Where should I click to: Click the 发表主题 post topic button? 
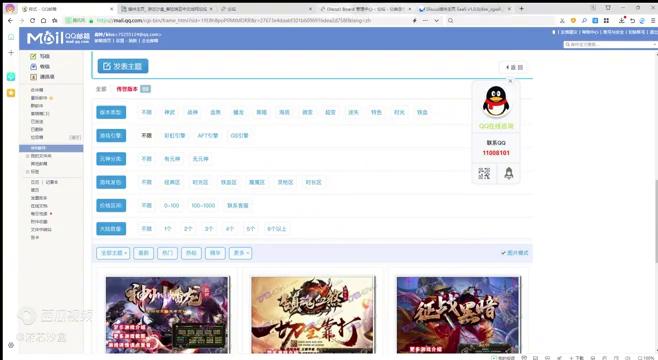(123, 66)
